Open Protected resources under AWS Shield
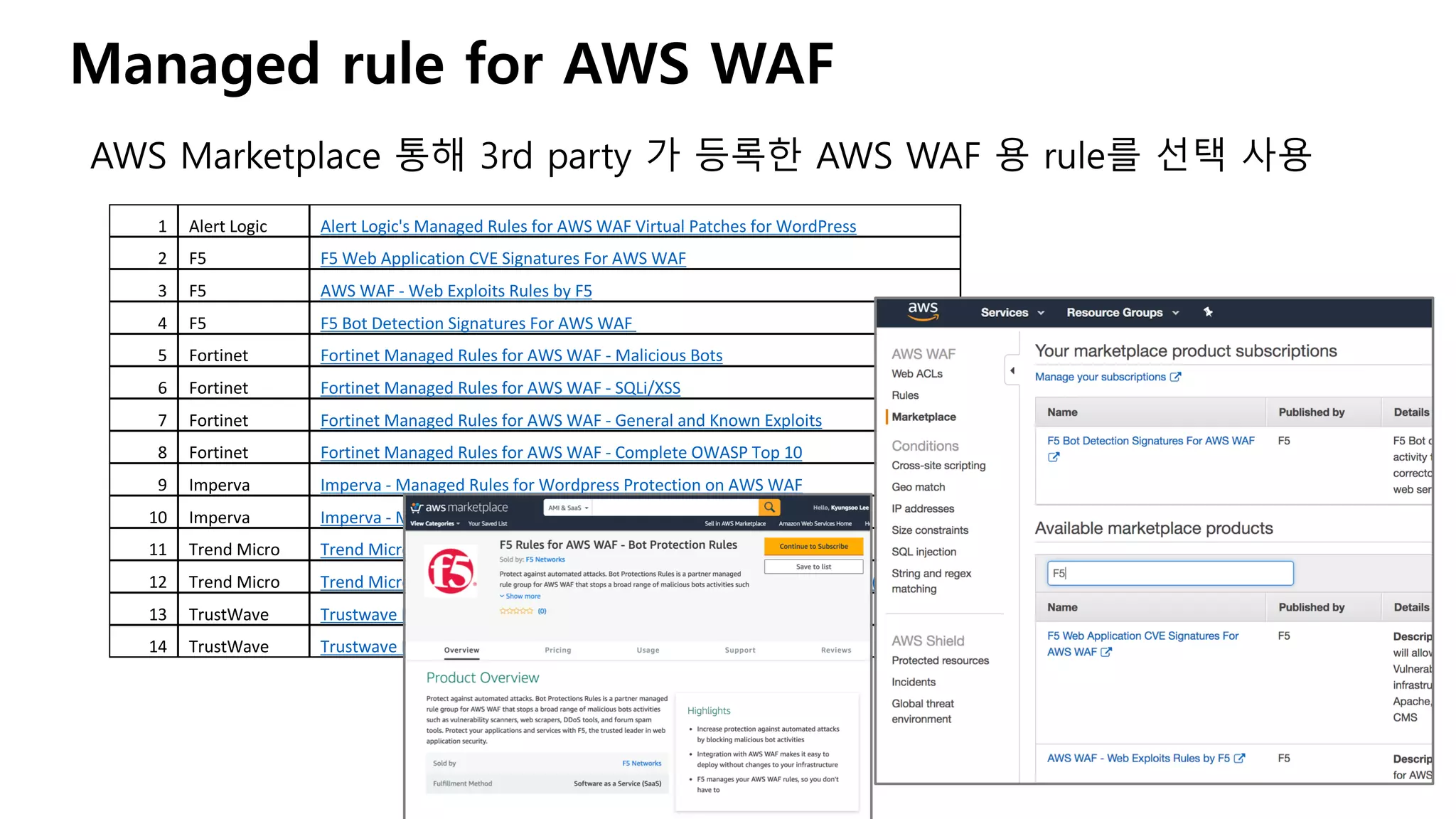 coord(940,660)
